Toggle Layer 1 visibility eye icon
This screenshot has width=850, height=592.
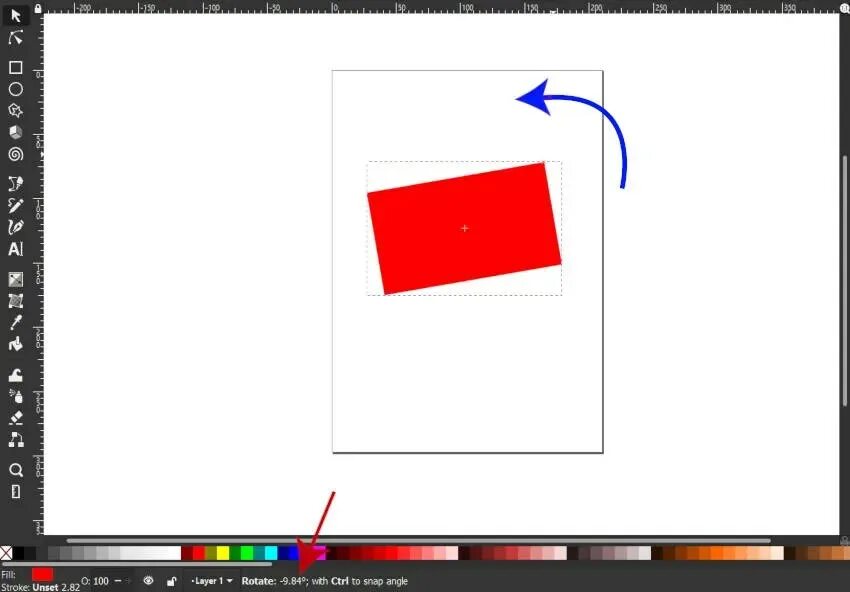pyautogui.click(x=148, y=581)
